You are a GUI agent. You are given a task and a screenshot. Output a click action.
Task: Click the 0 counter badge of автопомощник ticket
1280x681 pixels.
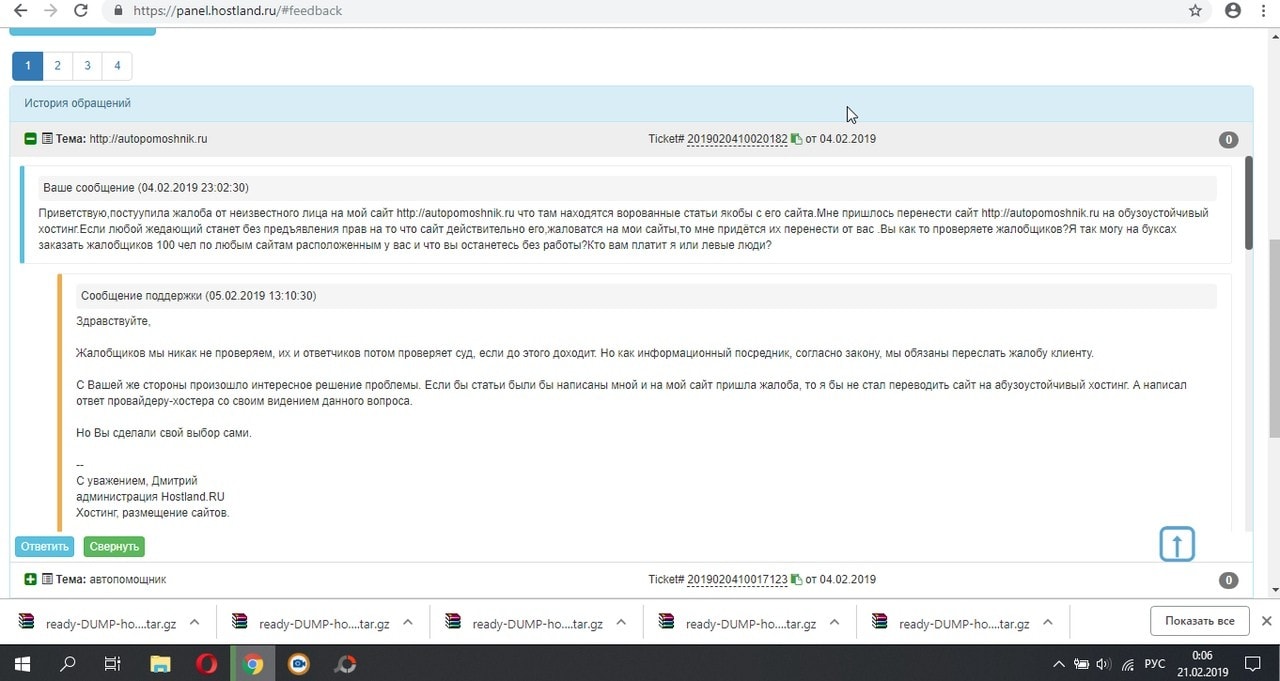(x=1229, y=580)
